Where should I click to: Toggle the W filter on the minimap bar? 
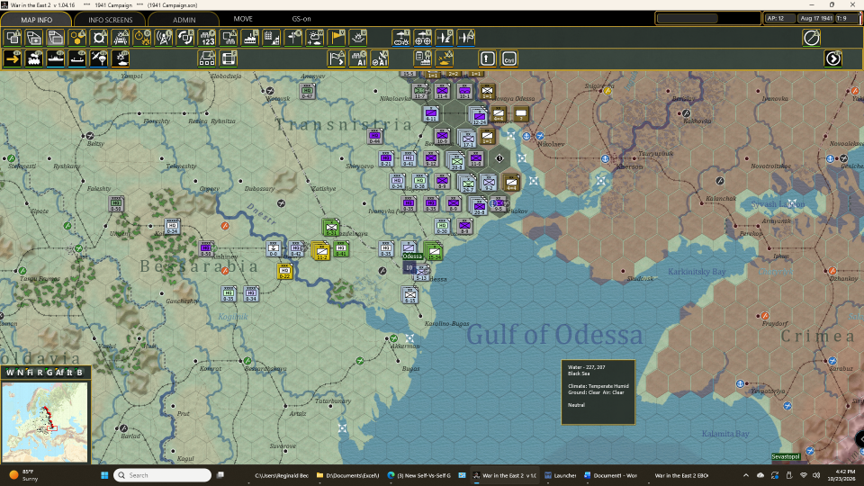click(10, 372)
